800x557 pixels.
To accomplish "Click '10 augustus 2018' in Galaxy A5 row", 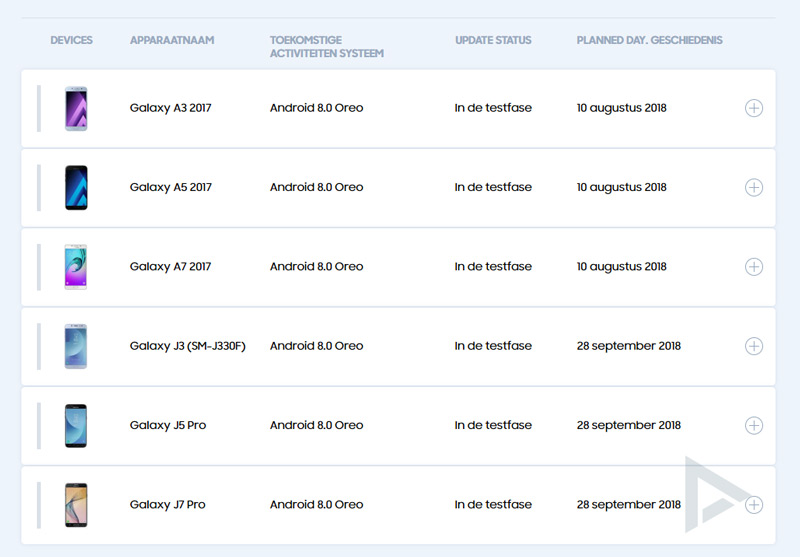I will (621, 187).
